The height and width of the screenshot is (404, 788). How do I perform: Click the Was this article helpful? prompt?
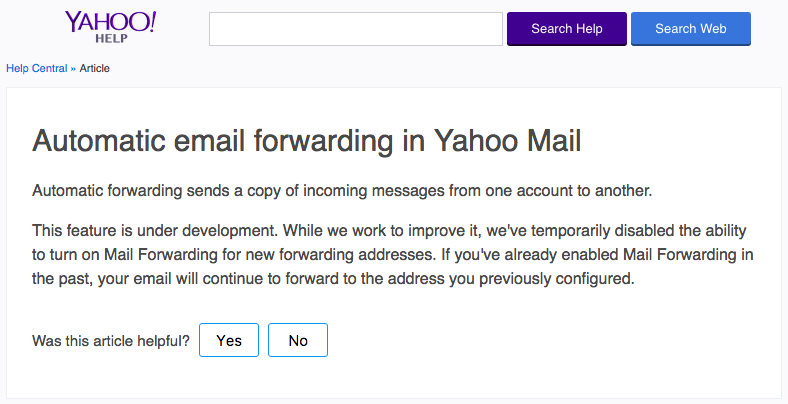coord(111,341)
